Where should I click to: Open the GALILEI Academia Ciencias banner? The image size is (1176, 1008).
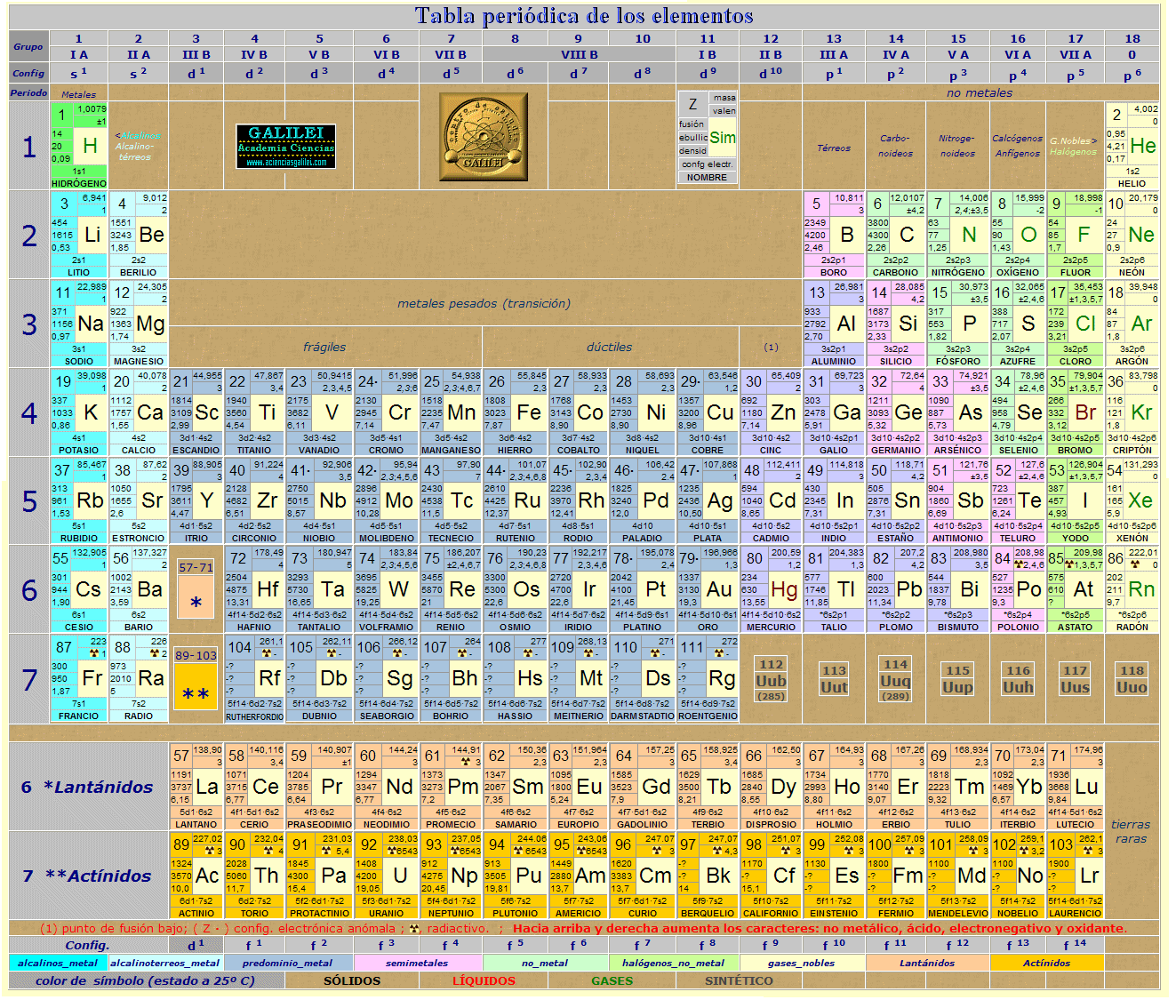[286, 146]
